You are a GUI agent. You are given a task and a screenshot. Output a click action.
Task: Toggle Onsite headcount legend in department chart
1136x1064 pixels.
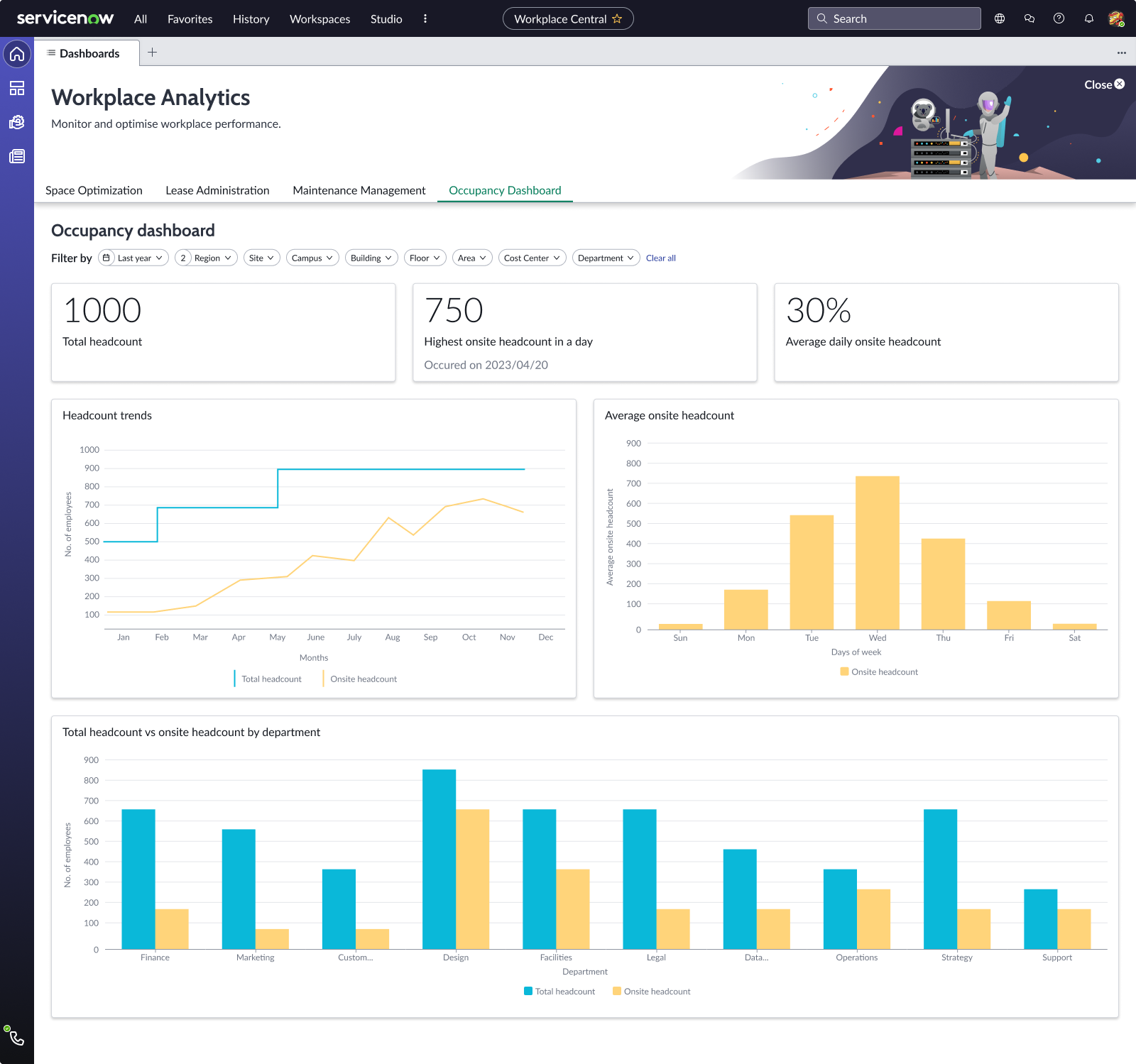click(652, 991)
